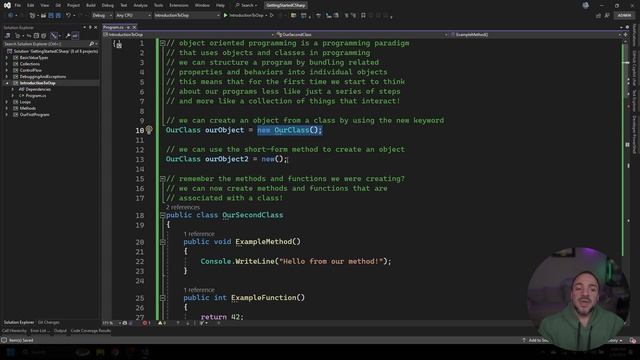The width and height of the screenshot is (640, 360).
Task: Collapse ExampleFunction outlining at line 25
Action: click(162, 298)
